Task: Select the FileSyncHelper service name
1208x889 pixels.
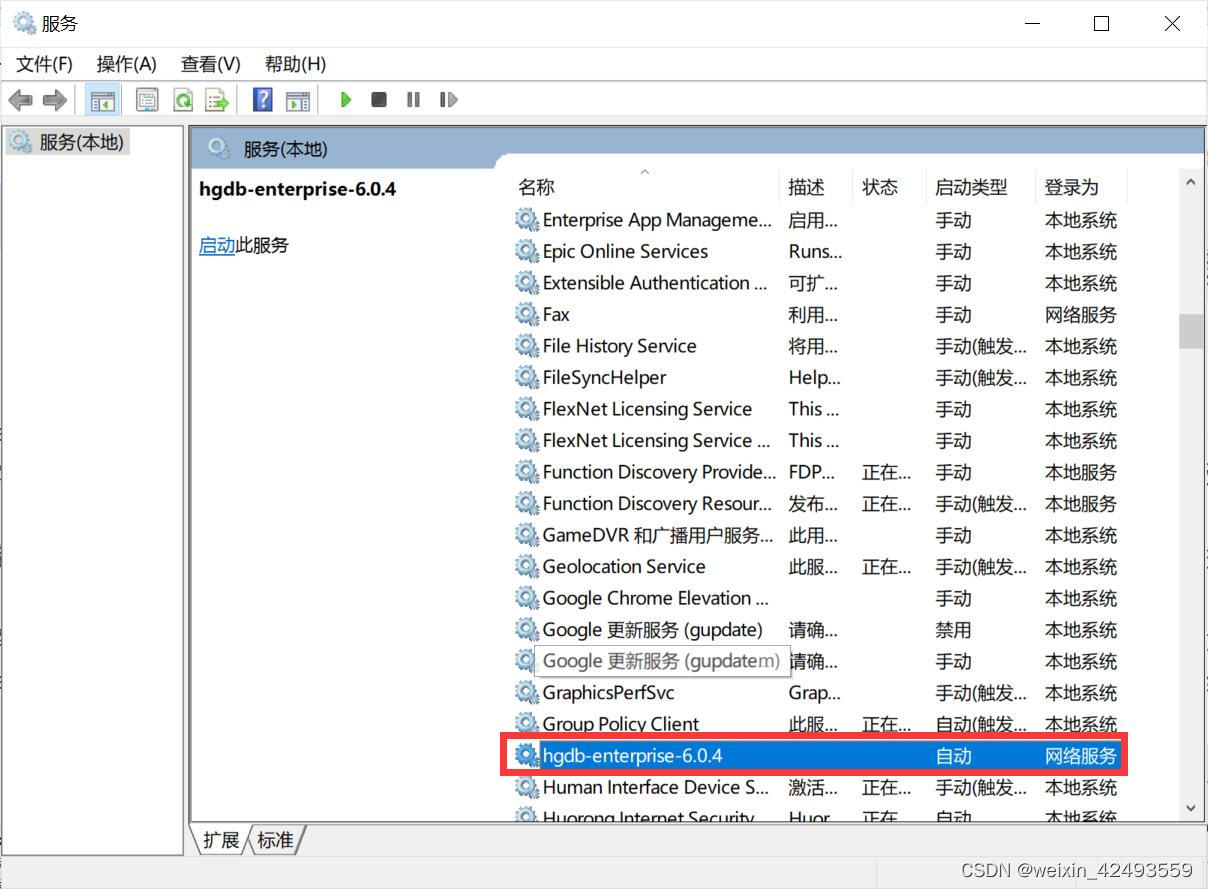Action: 604,377
